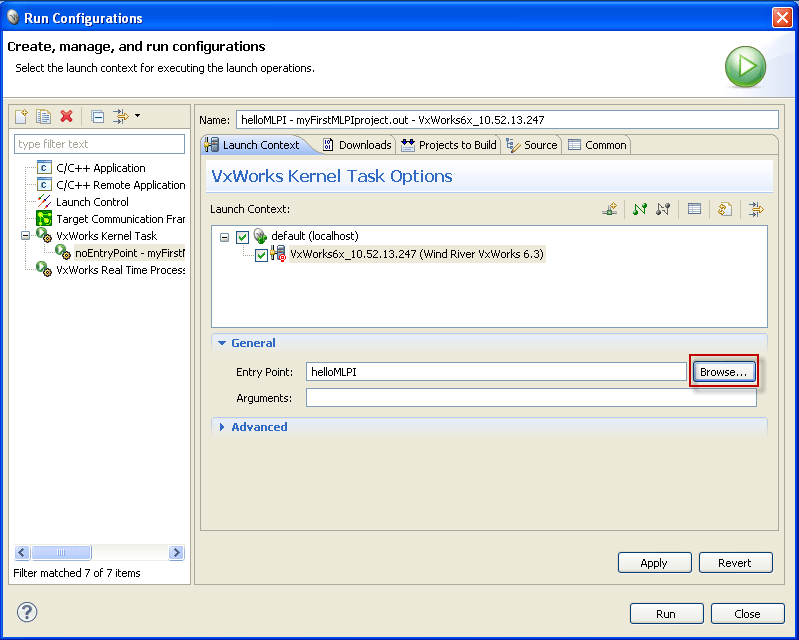Select VxWorks Real Time Process item

pos(121,270)
